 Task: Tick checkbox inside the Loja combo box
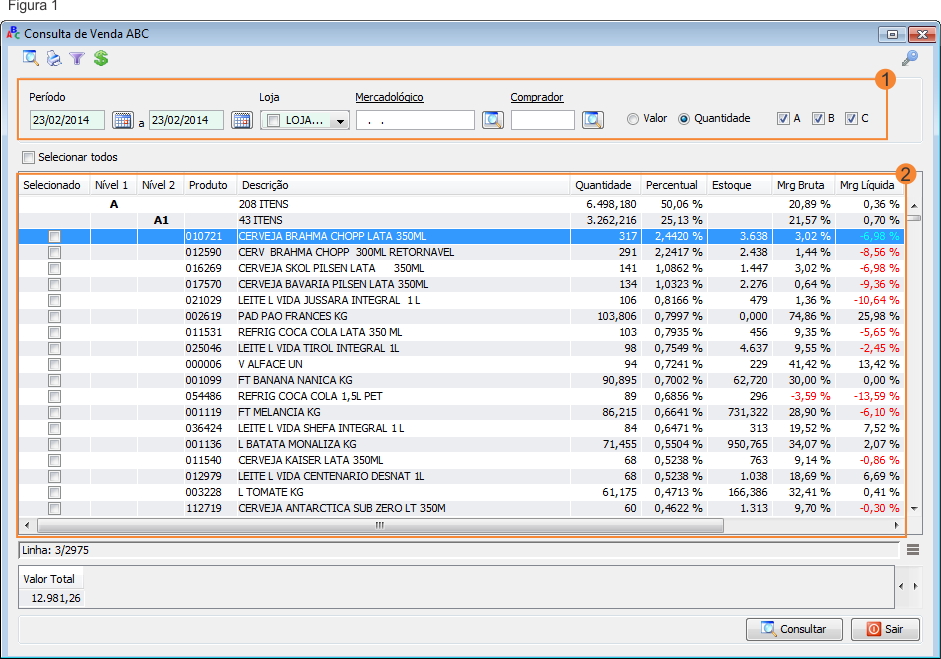tap(274, 121)
